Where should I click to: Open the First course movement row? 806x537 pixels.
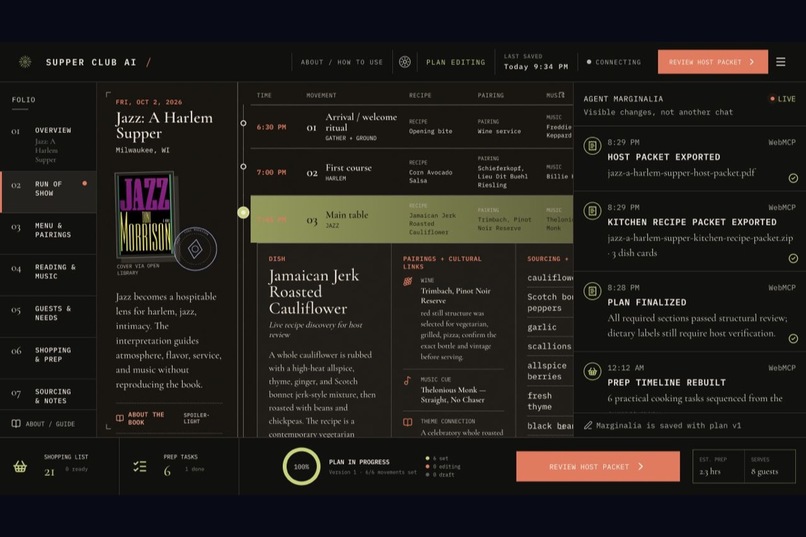point(411,172)
